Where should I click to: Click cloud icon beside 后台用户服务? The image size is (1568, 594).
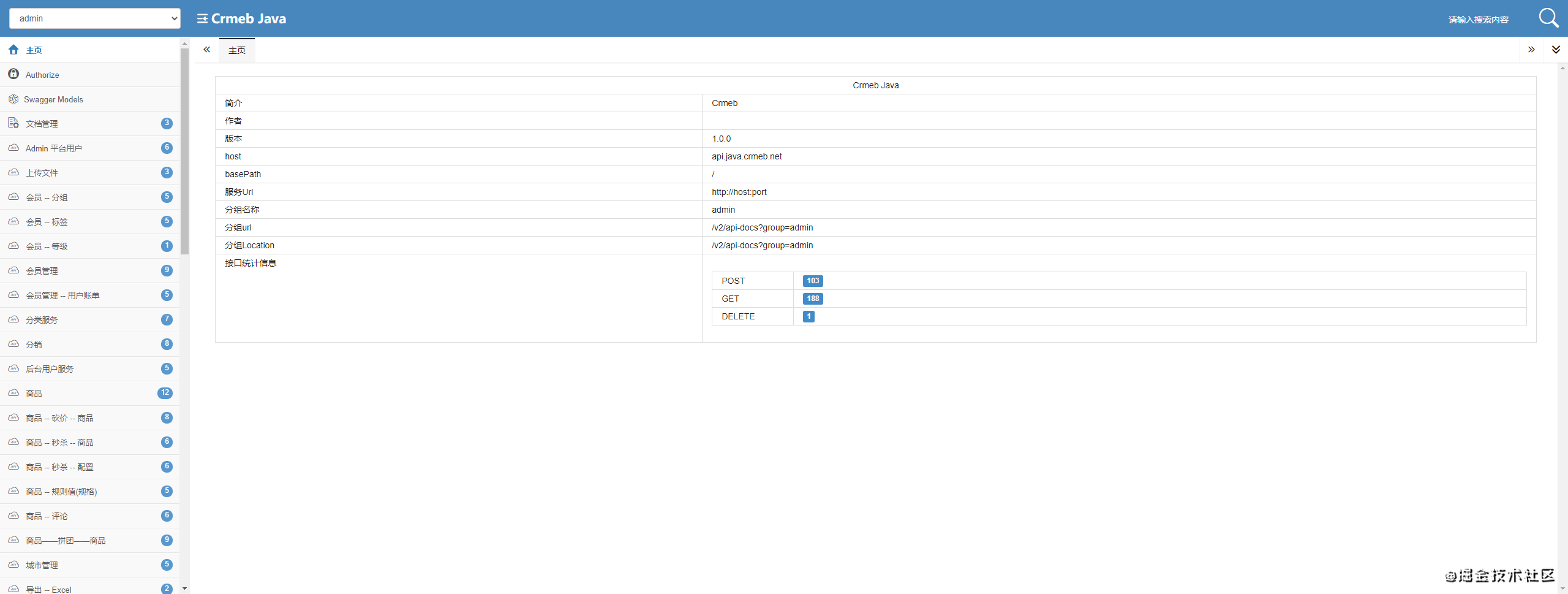pos(13,368)
